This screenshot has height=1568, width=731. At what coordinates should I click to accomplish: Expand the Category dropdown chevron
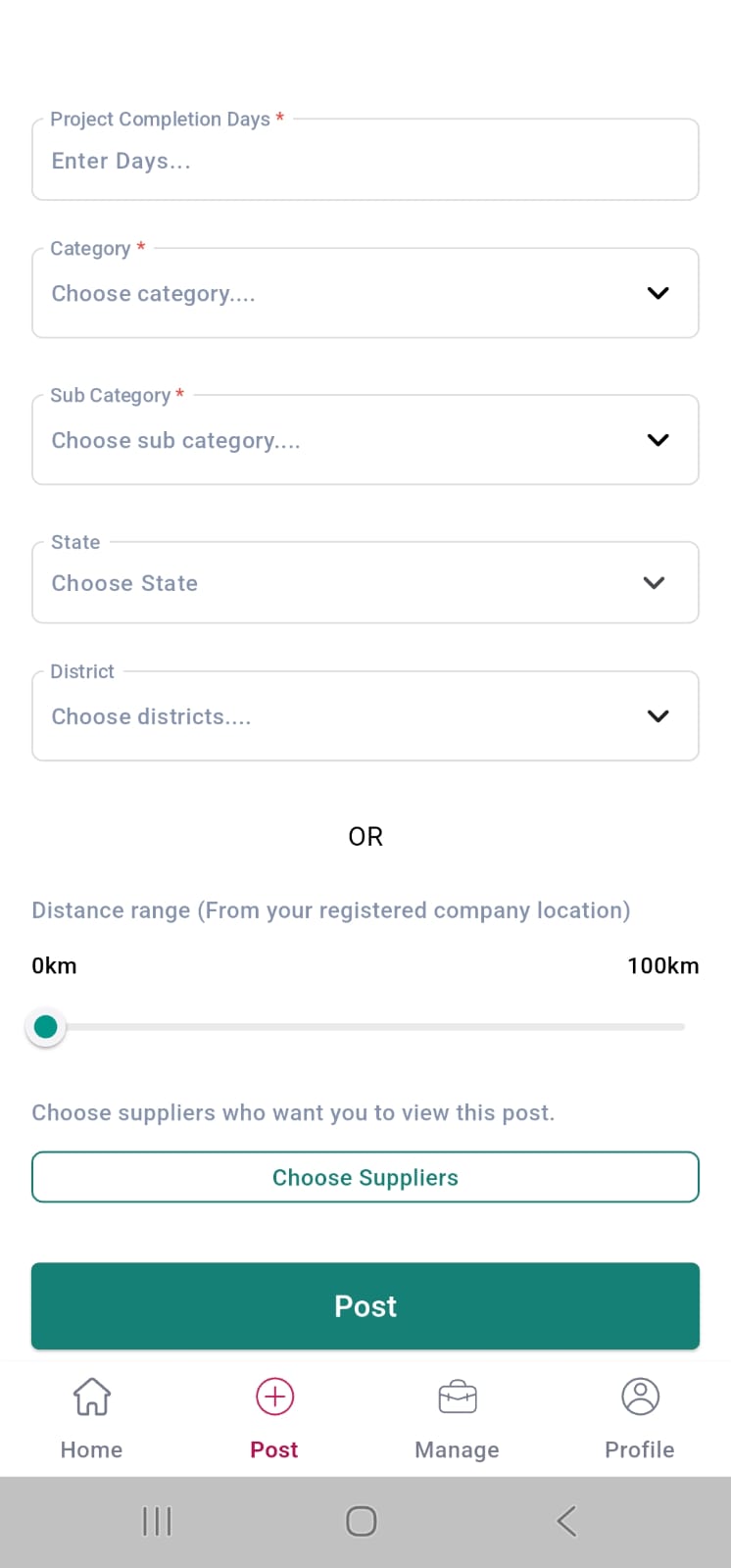coord(658,293)
